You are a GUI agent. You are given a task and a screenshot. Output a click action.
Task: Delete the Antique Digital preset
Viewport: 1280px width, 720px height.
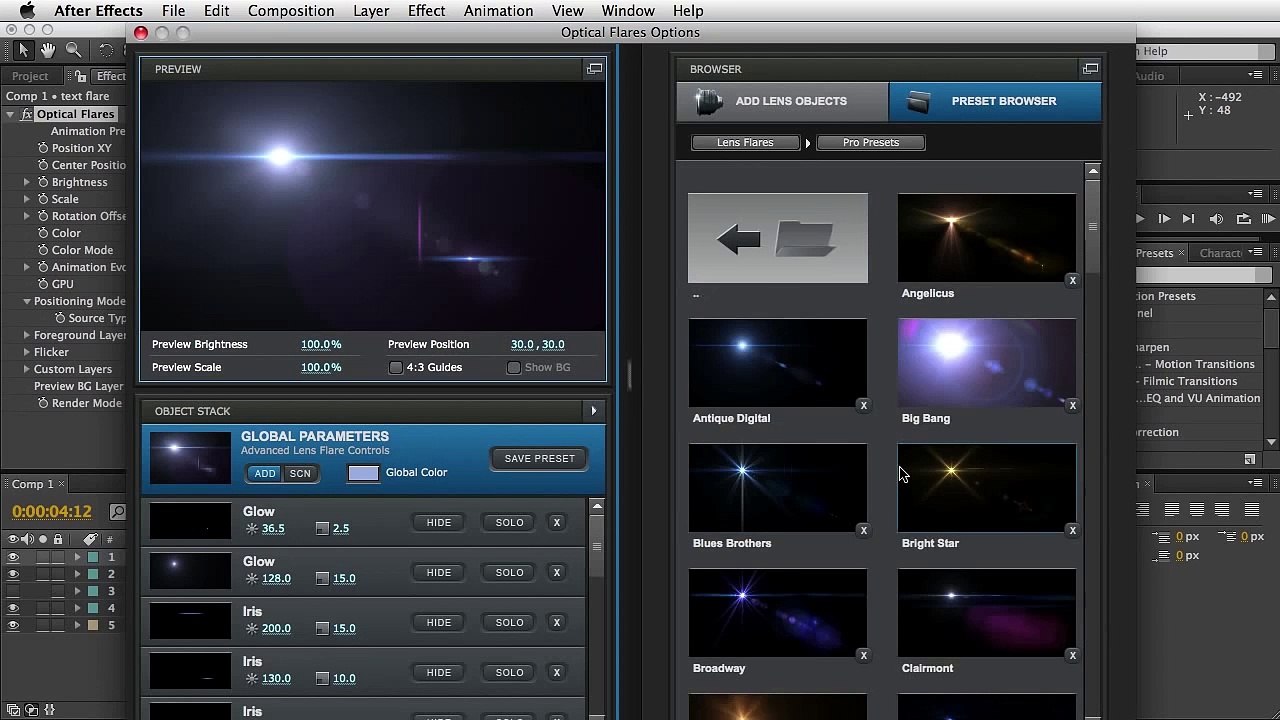click(863, 405)
